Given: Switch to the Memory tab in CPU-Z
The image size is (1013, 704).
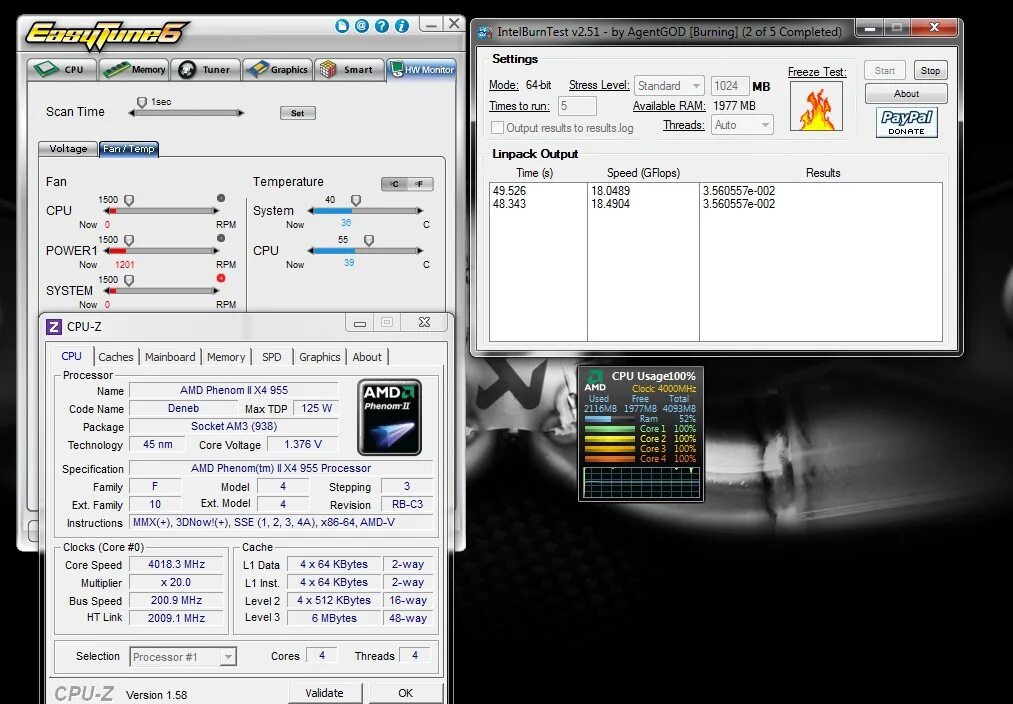Looking at the screenshot, I should click(x=225, y=357).
